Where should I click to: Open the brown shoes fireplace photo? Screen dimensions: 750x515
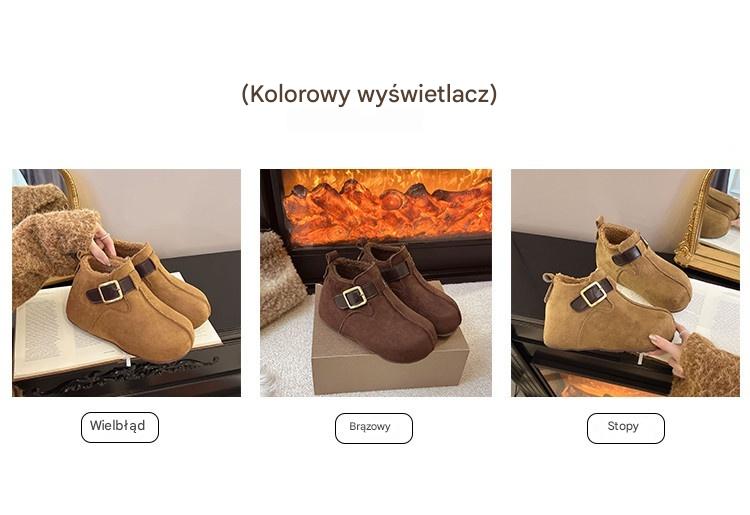tap(375, 283)
